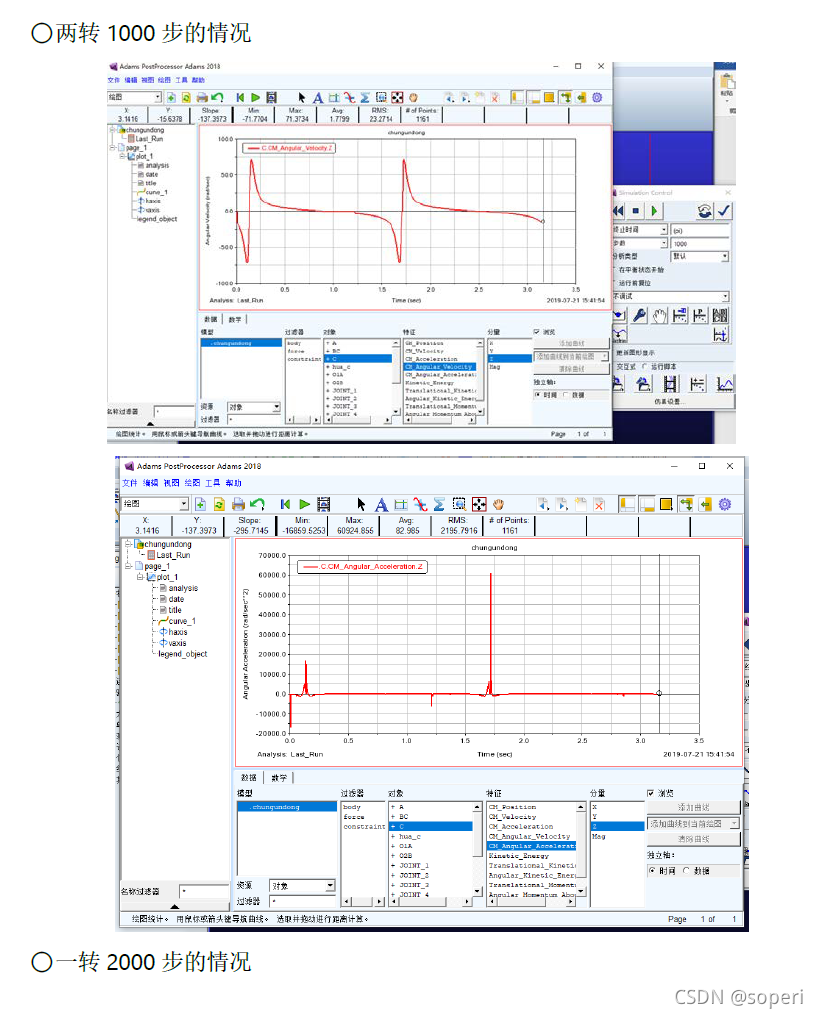Viewport: 818px width, 1018px height.
Task: Click film-strip record icon in Angular Acceleration window
Action: coord(323,504)
